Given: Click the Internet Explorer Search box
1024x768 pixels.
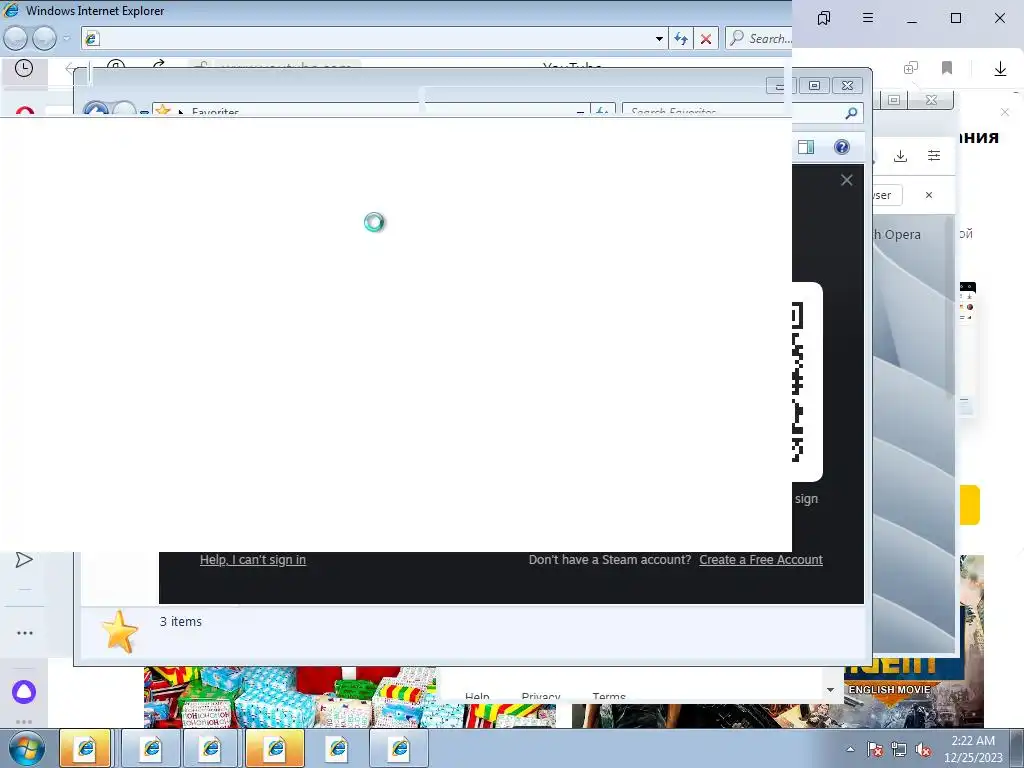Looking at the screenshot, I should (761, 39).
